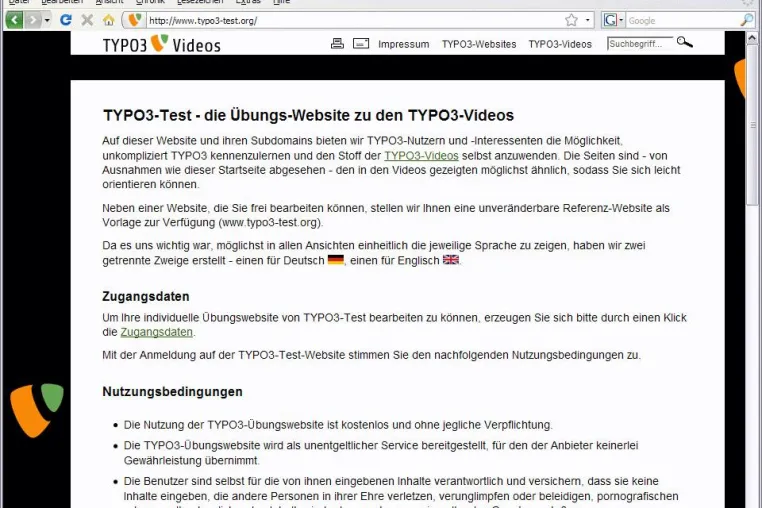Click the magnifier in the browser's Google search box

pyautogui.click(x=746, y=20)
